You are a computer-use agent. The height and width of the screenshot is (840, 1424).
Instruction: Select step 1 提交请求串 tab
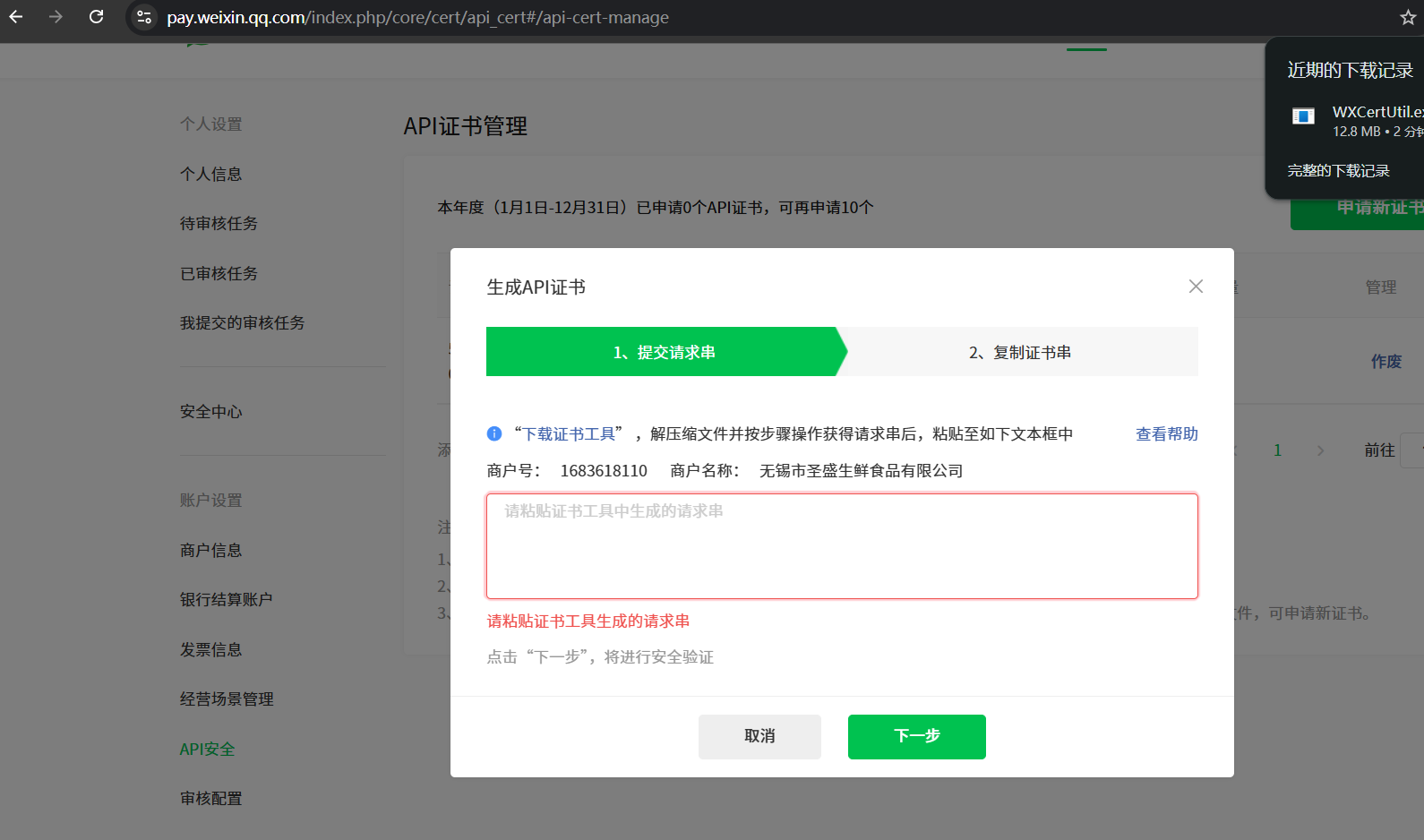pos(663,352)
